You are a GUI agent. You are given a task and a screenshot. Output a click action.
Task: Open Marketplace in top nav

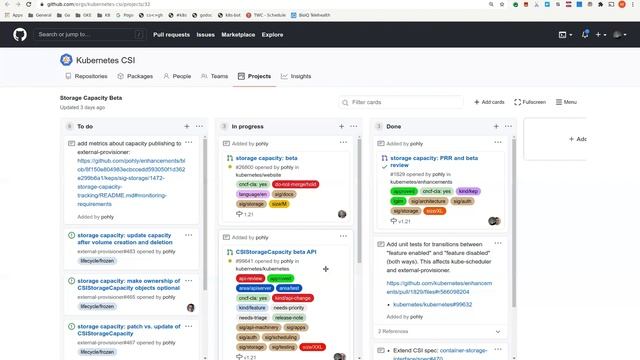click(x=238, y=35)
